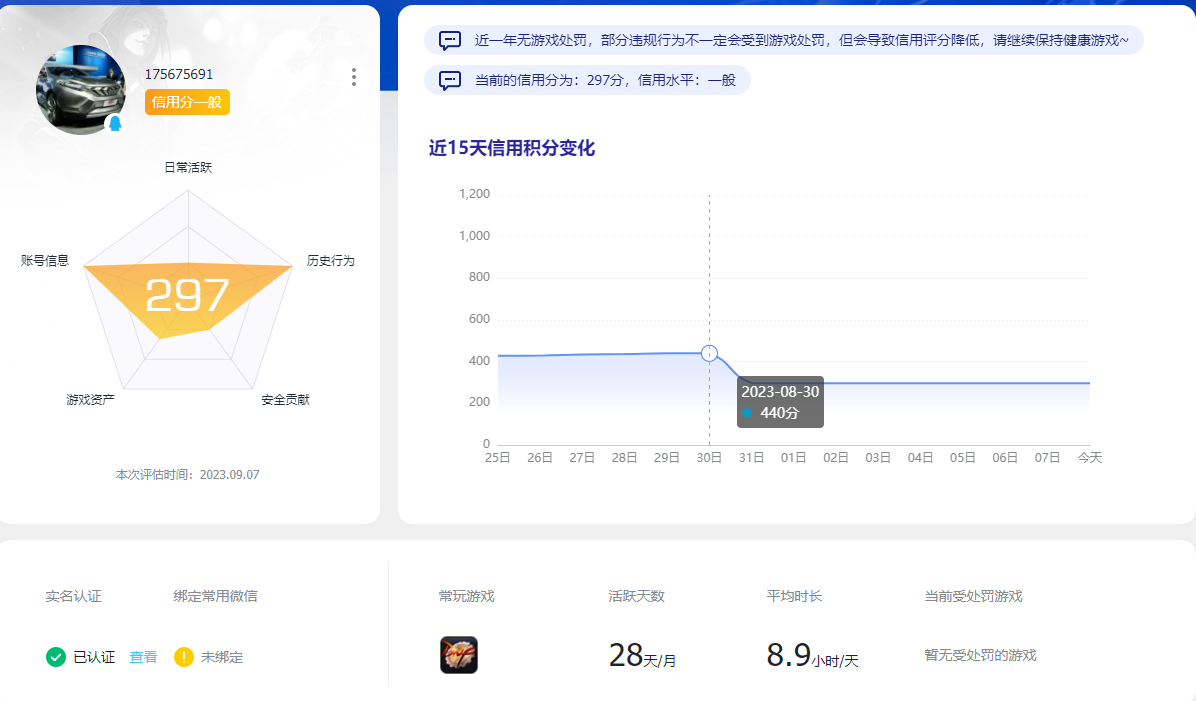
Task: Click the 查看 link next to 已认证
Action: click(143, 657)
